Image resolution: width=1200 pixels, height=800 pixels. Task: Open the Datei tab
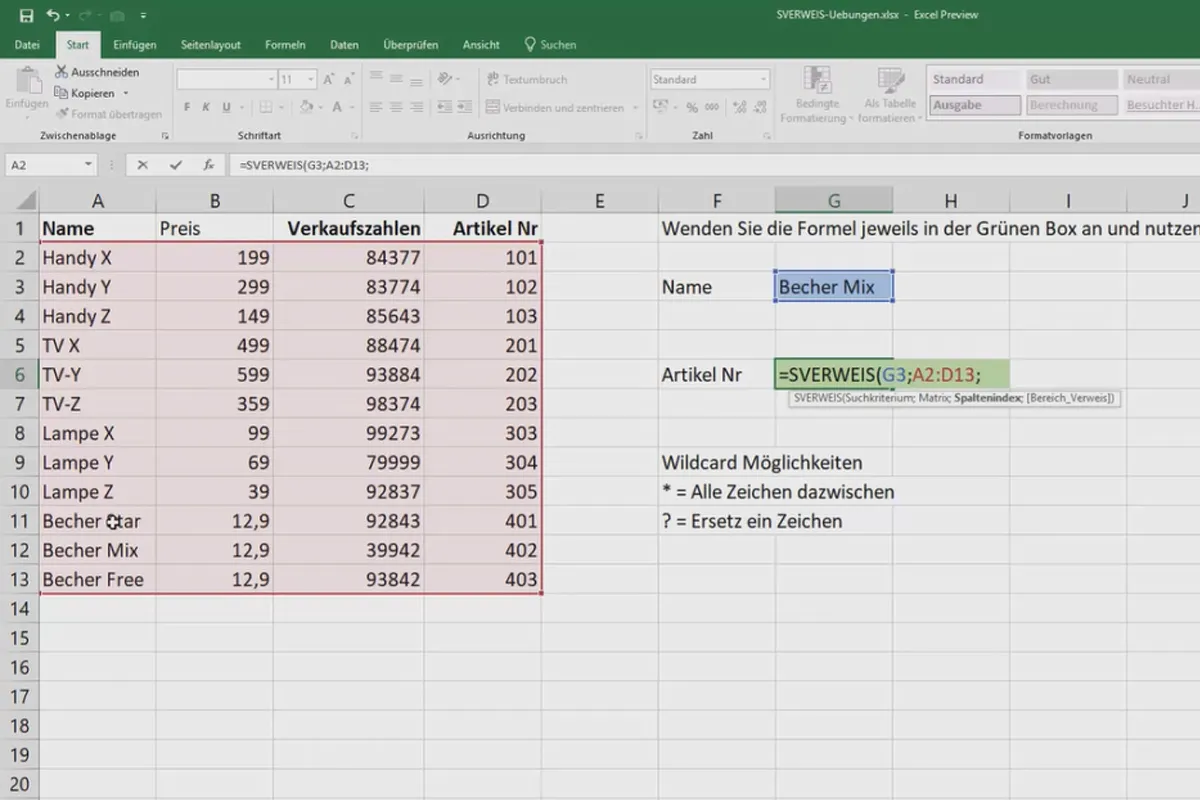tap(27, 45)
